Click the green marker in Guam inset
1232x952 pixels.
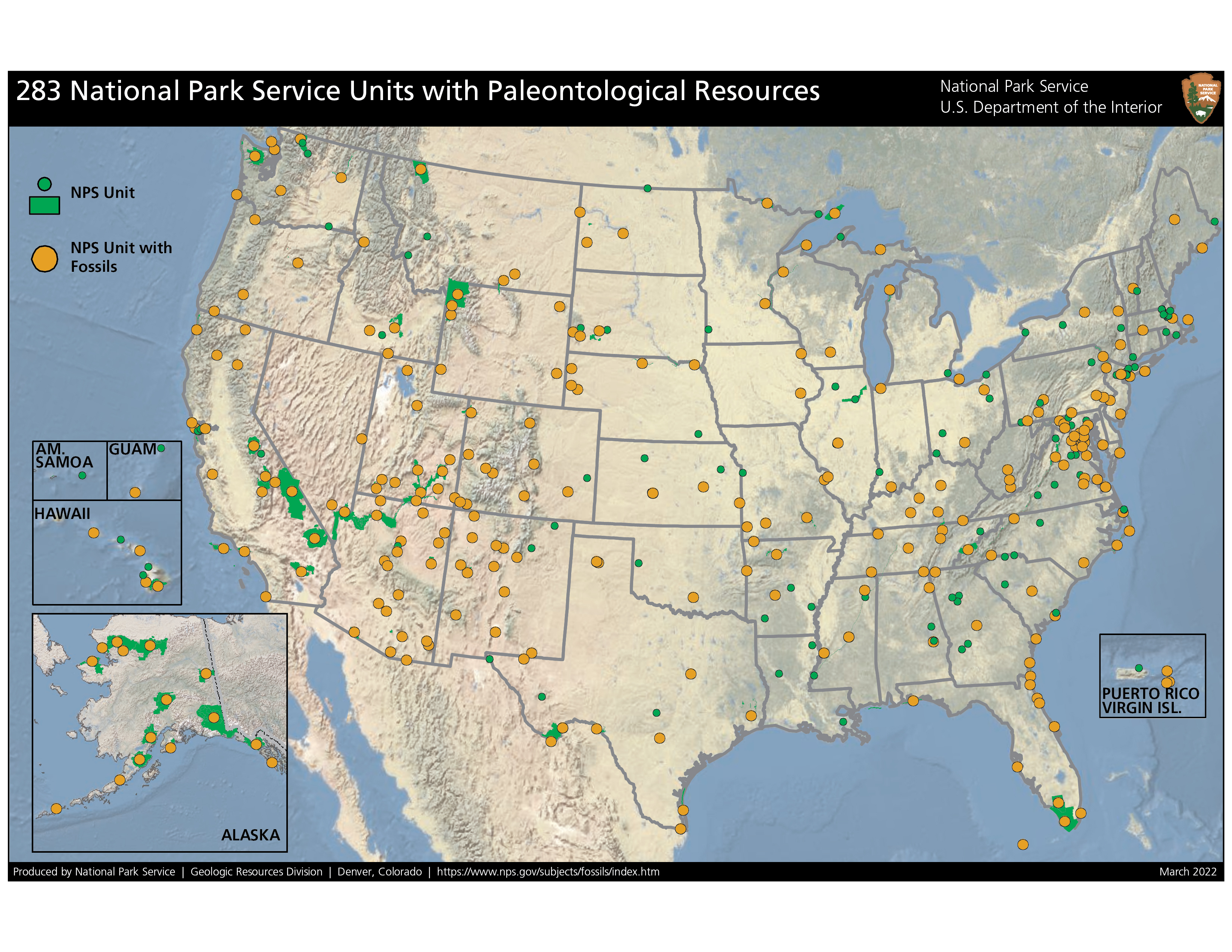[161, 448]
